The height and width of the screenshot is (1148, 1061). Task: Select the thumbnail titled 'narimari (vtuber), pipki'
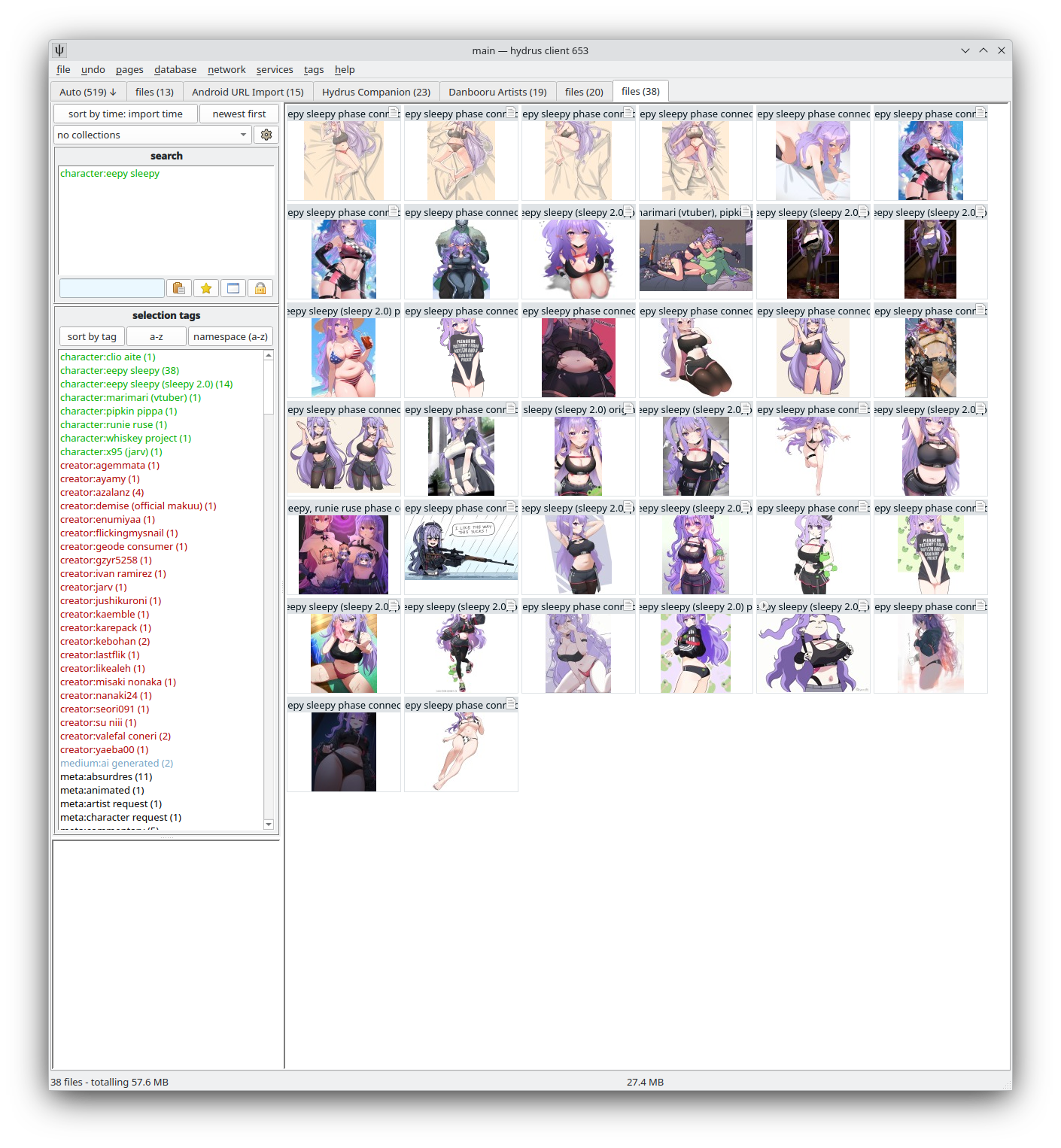(696, 252)
